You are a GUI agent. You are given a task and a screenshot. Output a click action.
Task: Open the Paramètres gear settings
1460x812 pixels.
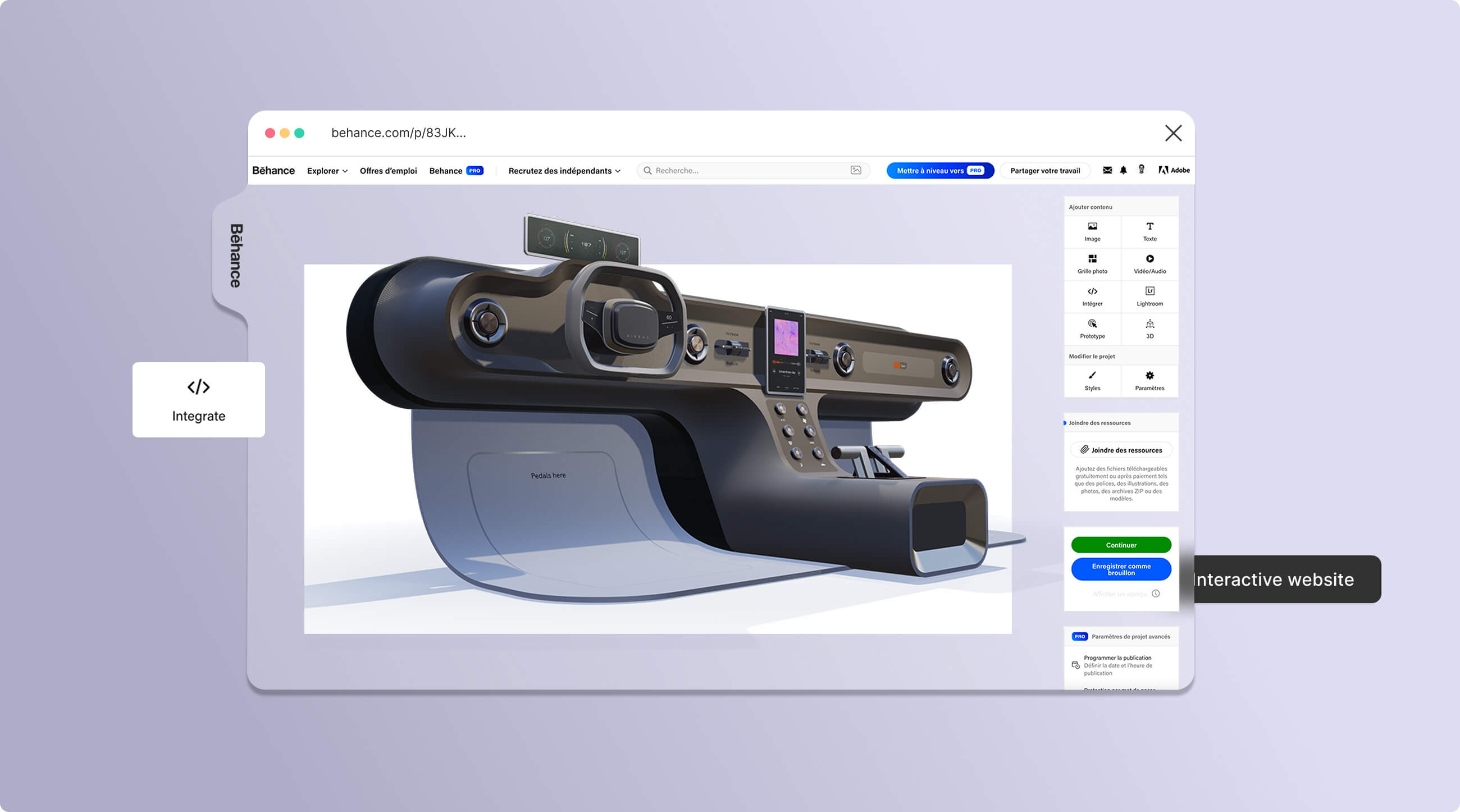1149,380
